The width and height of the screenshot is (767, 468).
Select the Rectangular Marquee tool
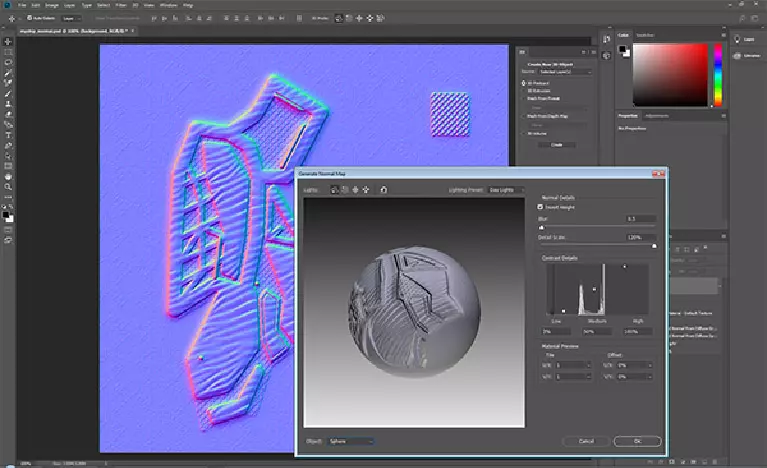pyautogui.click(x=8, y=51)
